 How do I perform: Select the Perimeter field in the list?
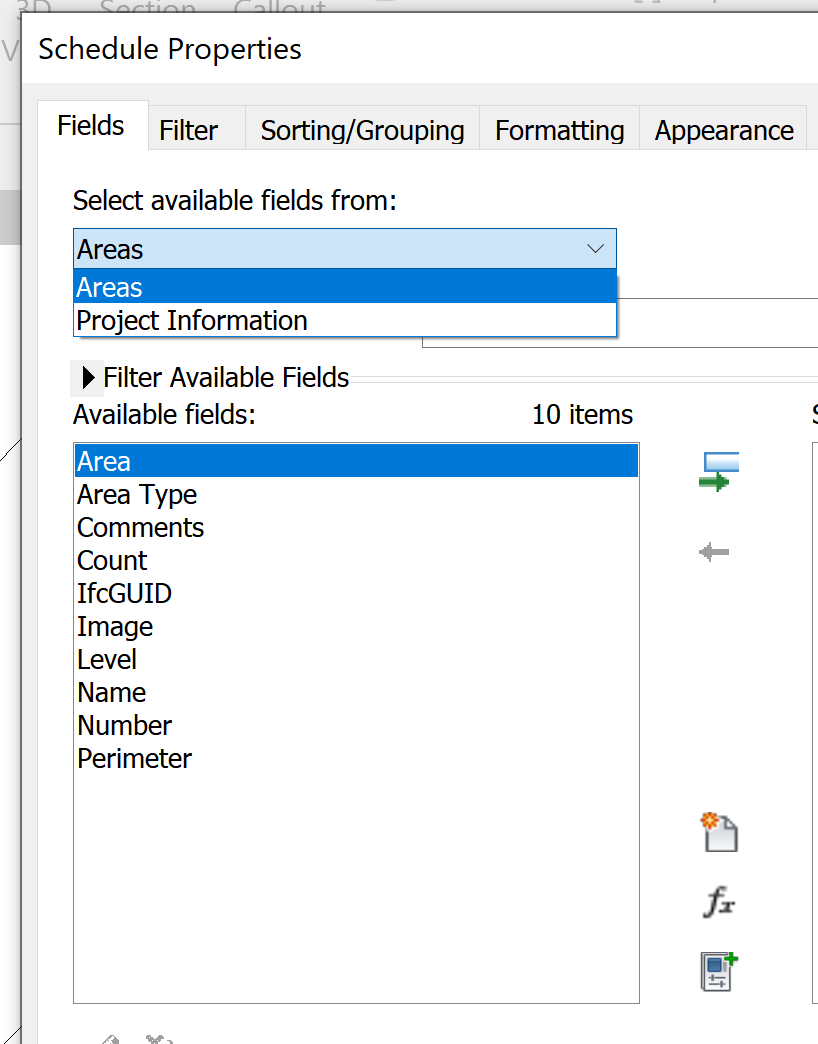click(x=134, y=758)
